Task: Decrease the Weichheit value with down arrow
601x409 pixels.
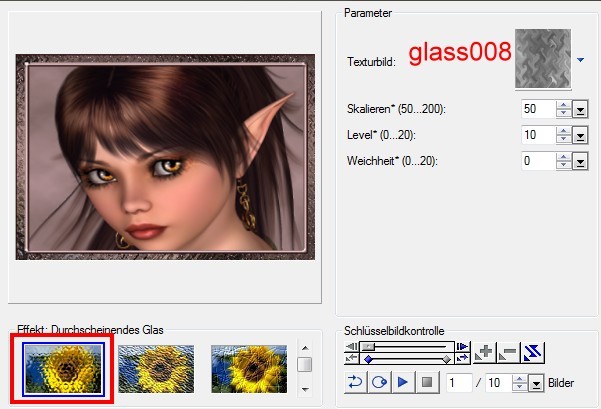Action: [x=563, y=166]
